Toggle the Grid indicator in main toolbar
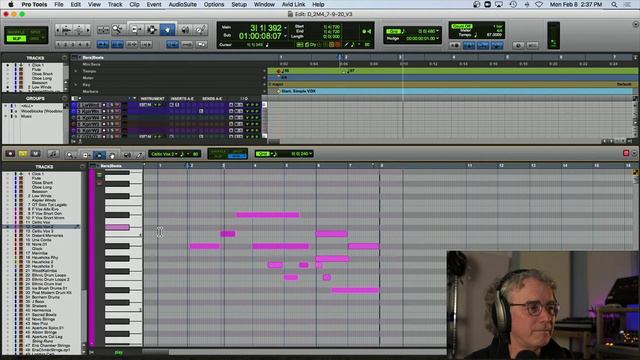The height and width of the screenshot is (360, 640). point(393,31)
